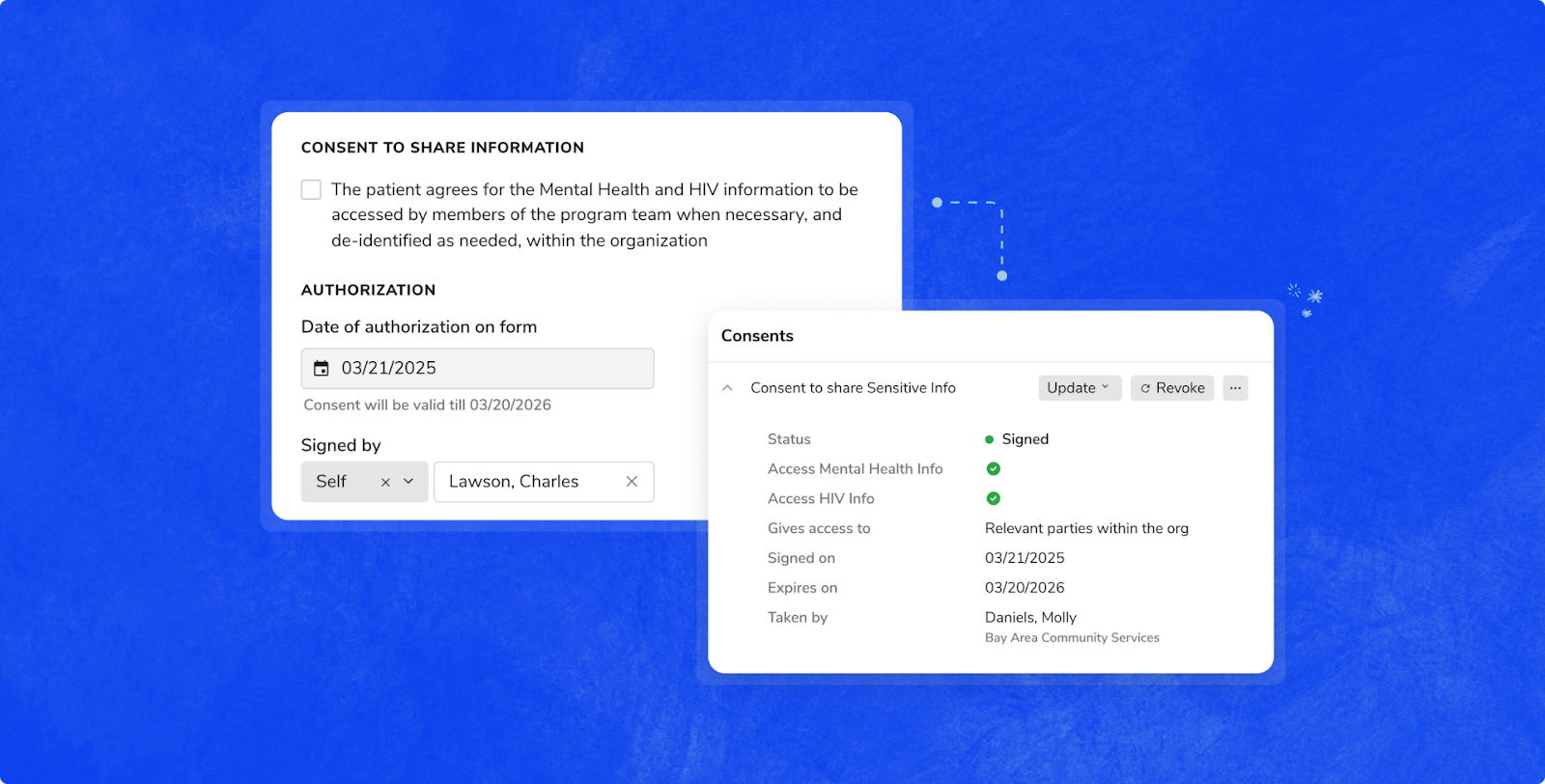Click the 'Signed' status text
Viewport: 1545px width, 784px height.
[x=1025, y=439]
